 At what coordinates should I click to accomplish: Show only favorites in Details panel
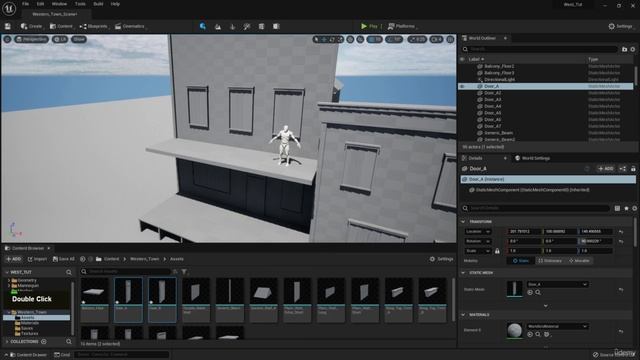point(626,208)
